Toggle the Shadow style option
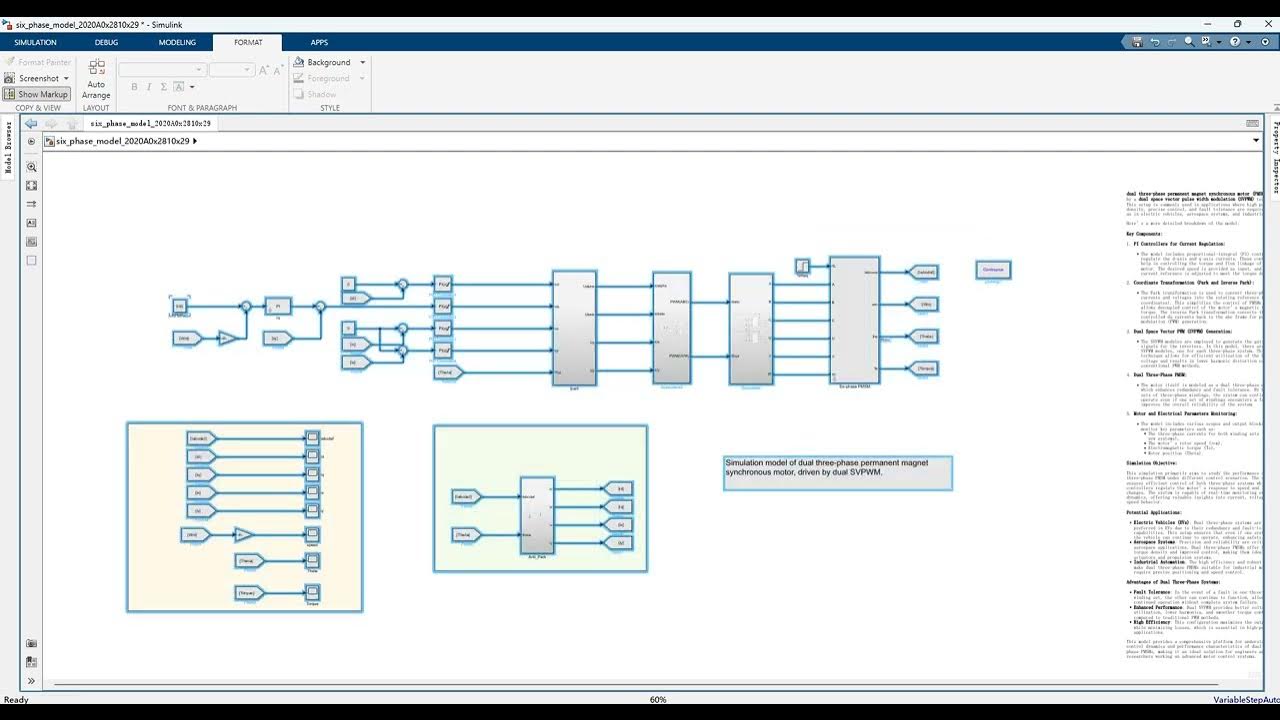This screenshot has height=720, width=1280. coord(315,94)
